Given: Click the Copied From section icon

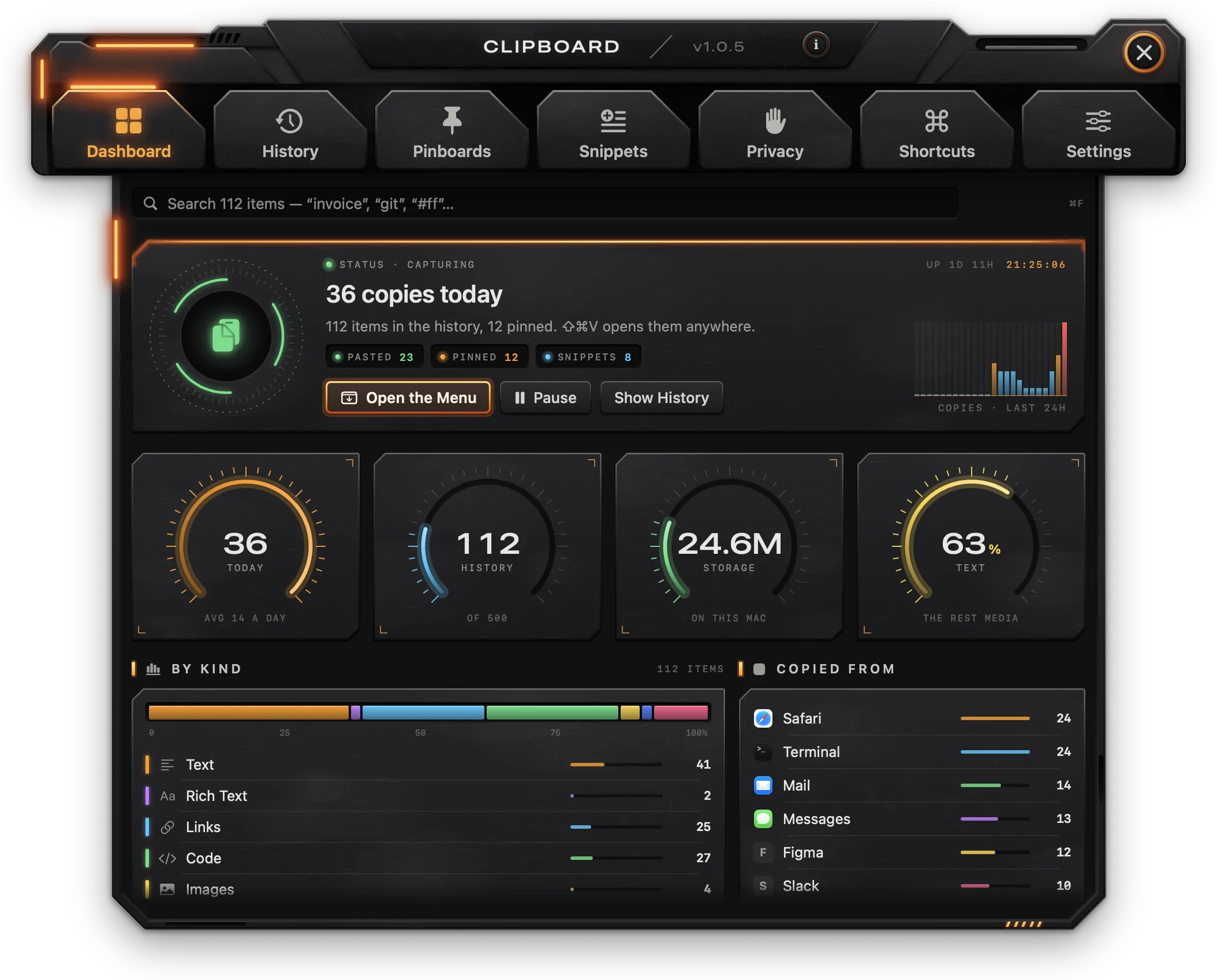Looking at the screenshot, I should (x=759, y=669).
